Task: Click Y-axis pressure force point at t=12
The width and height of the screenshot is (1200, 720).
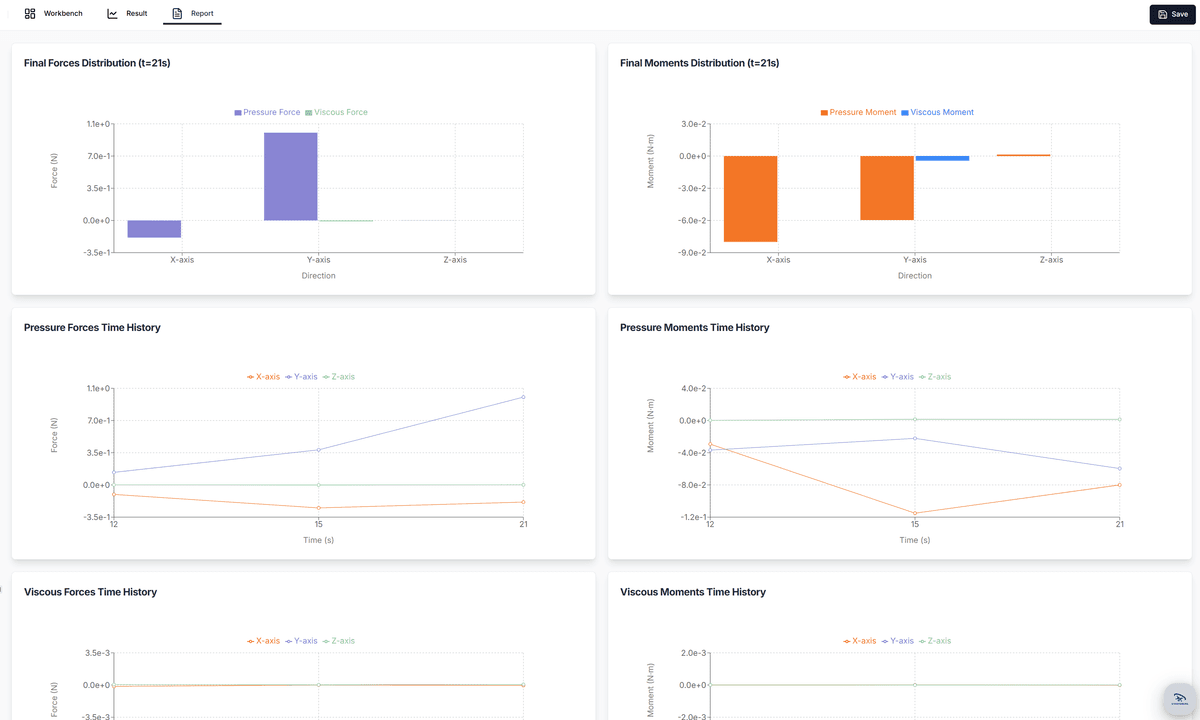Action: 114,472
